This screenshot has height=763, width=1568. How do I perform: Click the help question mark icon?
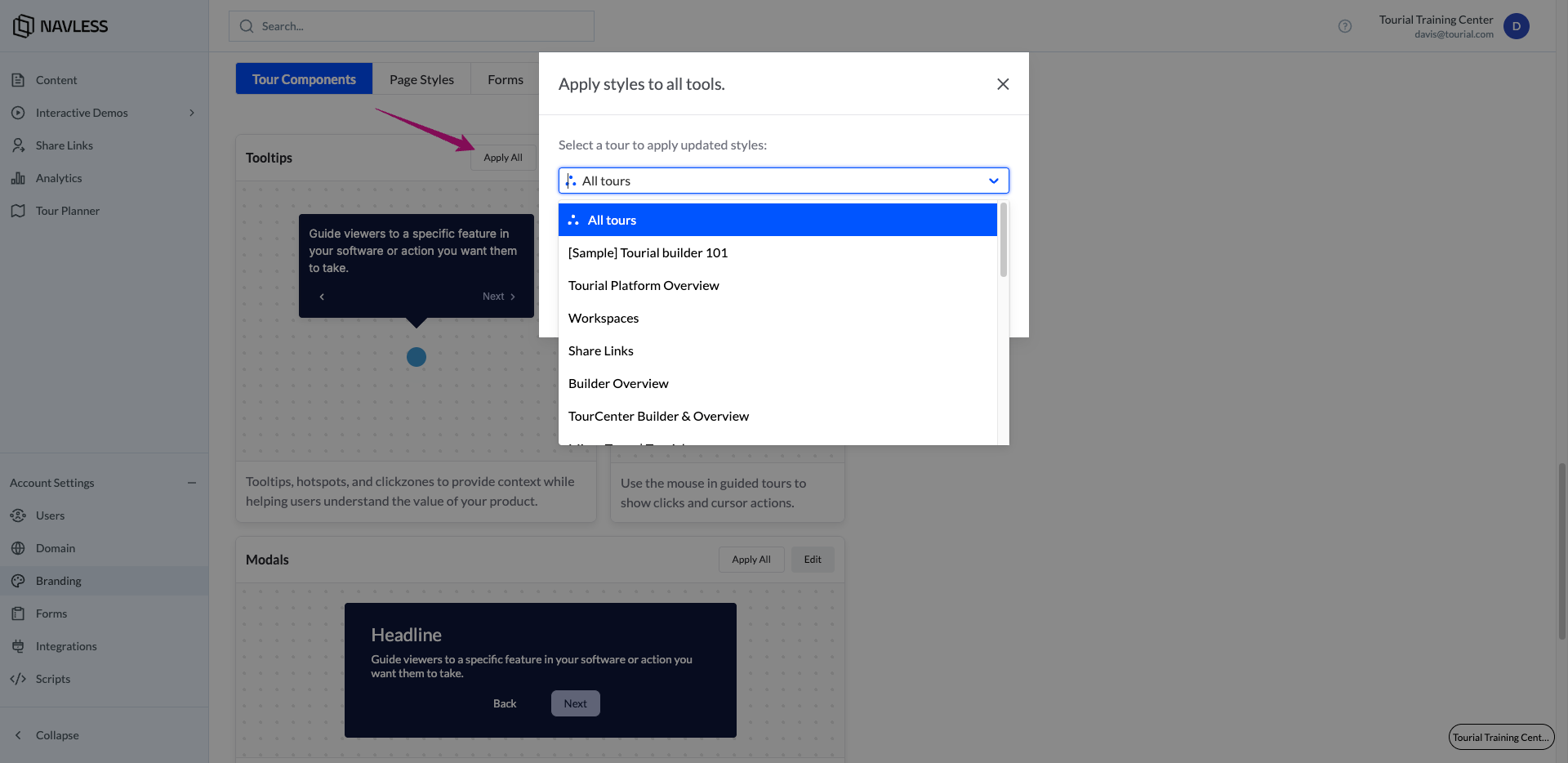click(1345, 26)
